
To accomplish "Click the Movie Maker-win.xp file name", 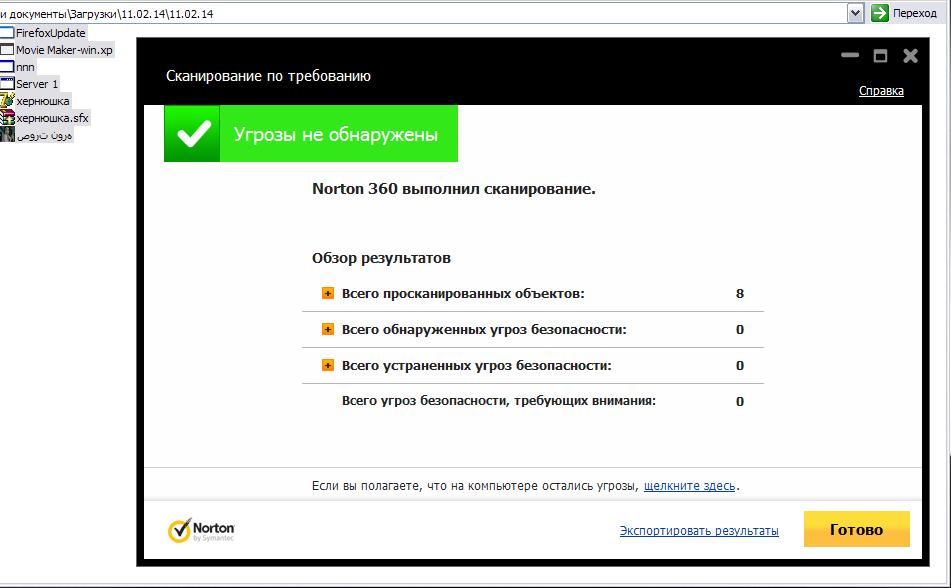I will tap(64, 50).
